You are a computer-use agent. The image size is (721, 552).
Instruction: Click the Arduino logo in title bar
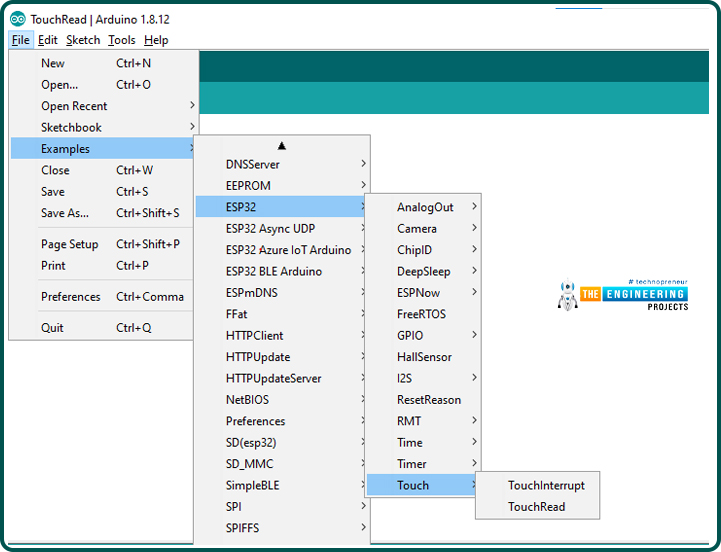18,18
